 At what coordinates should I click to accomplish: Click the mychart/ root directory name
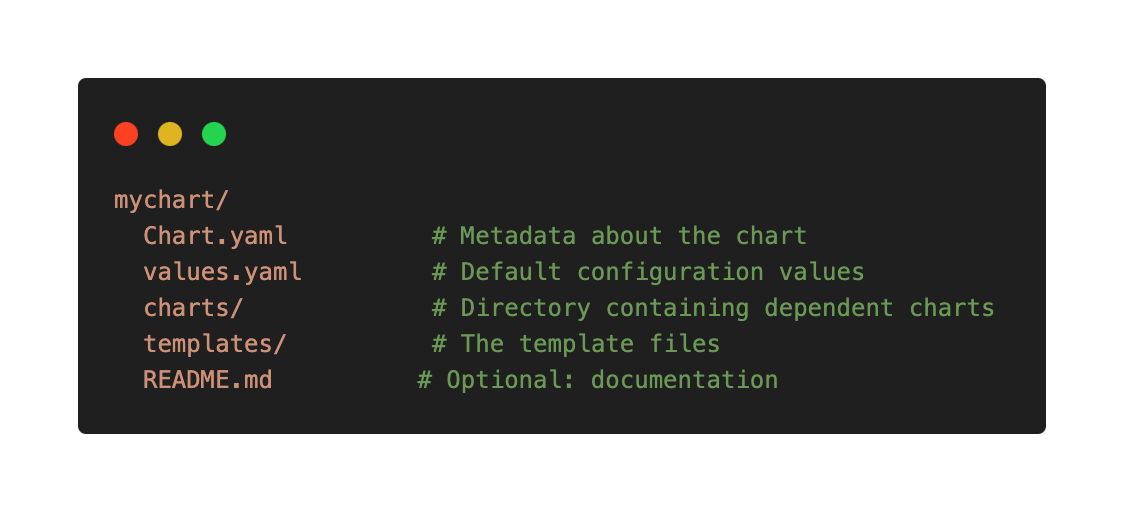pos(171,201)
